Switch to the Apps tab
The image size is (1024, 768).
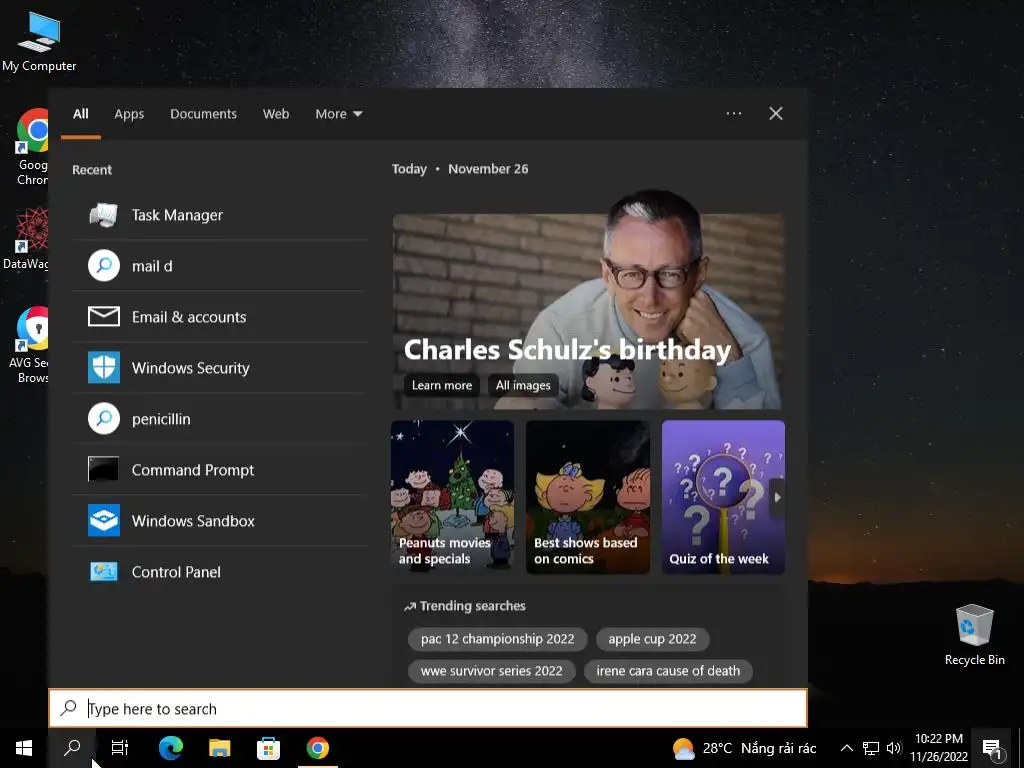coord(129,114)
